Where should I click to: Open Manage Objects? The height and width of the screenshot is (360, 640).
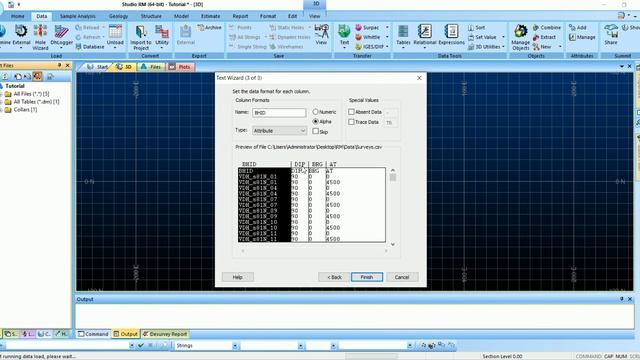pos(520,37)
